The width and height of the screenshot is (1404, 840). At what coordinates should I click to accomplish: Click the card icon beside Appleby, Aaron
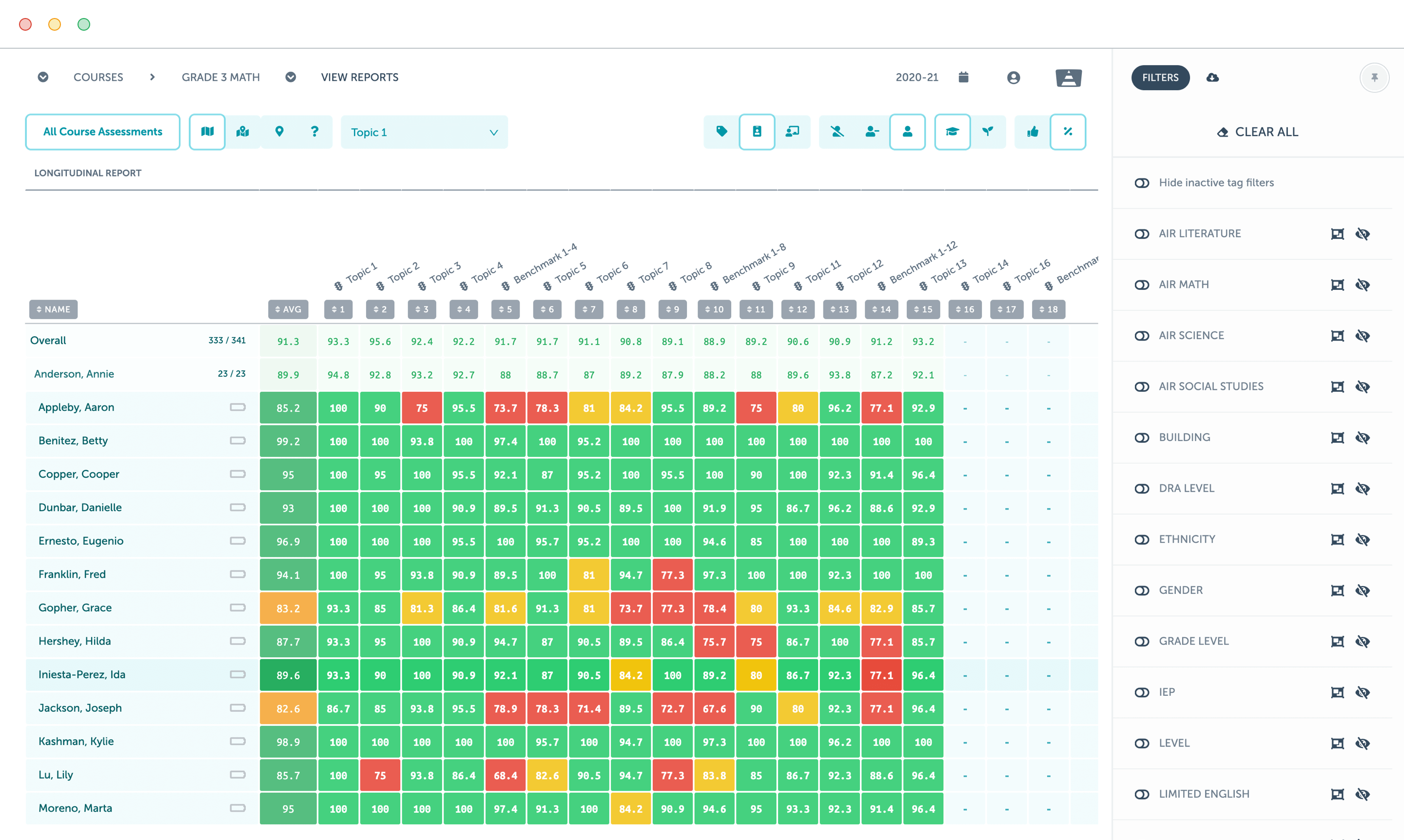tap(238, 407)
